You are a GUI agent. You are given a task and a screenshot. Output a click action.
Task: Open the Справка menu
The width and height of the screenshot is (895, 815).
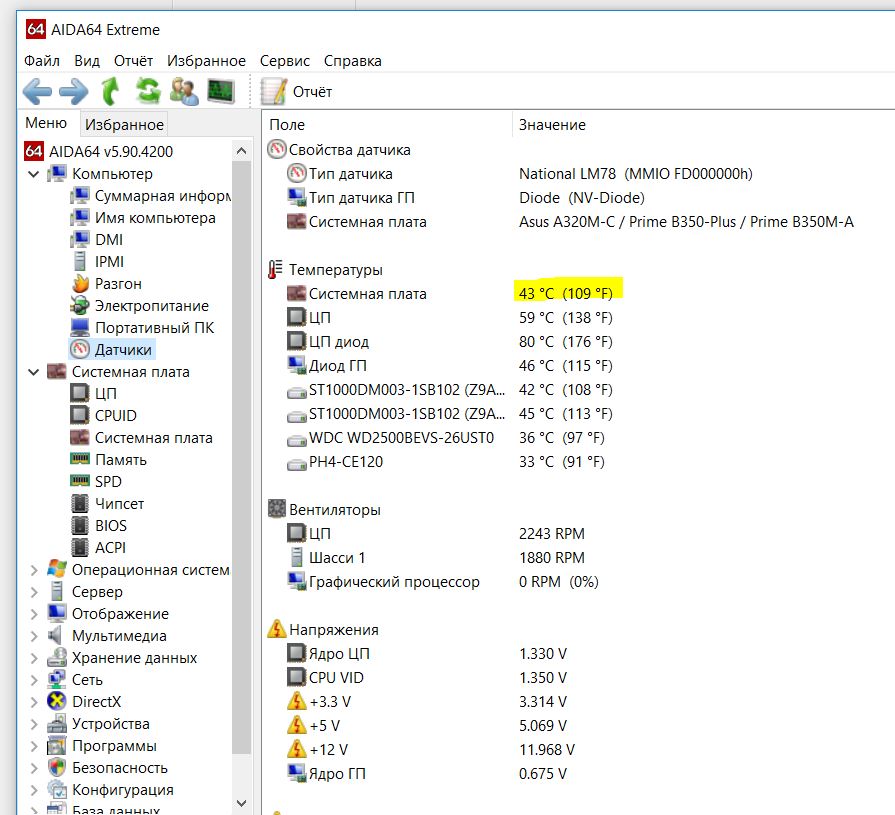point(352,60)
